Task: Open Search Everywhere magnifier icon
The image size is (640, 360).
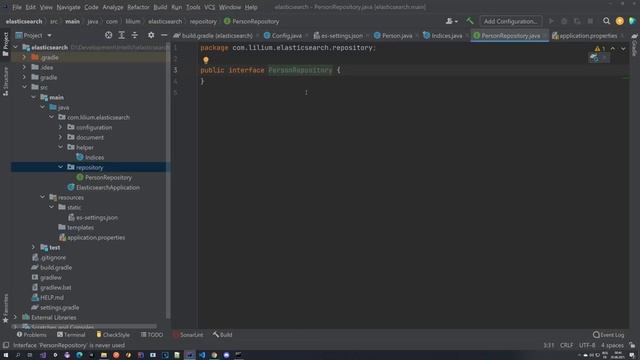Action: click(607, 21)
